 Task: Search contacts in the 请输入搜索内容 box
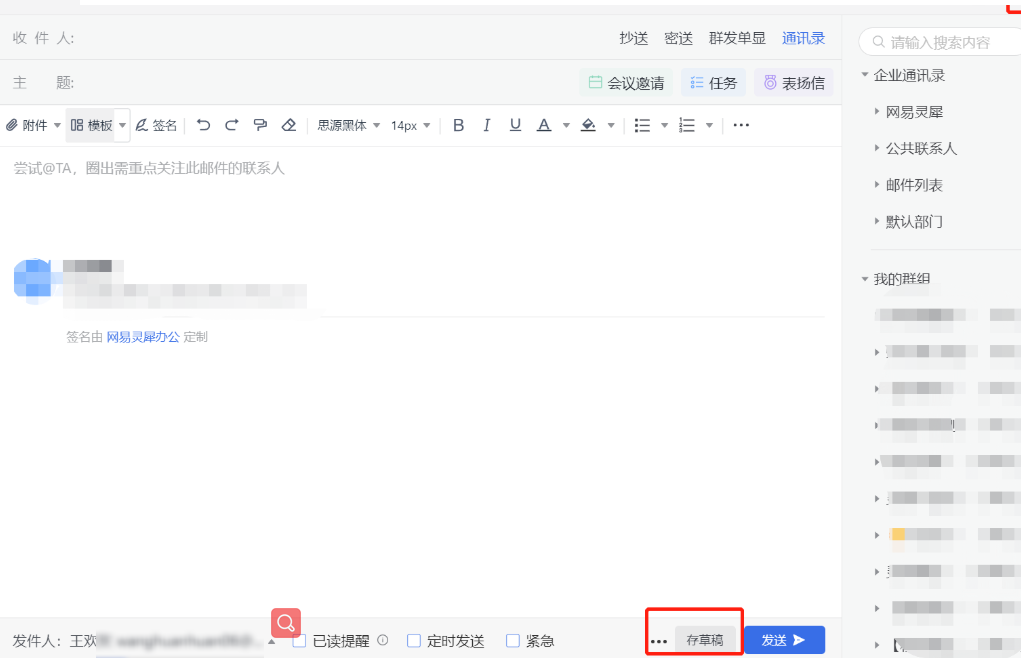coord(941,42)
